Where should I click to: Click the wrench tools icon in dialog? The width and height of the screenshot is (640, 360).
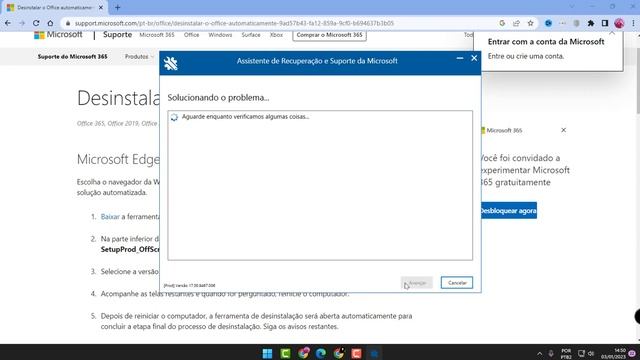(171, 63)
